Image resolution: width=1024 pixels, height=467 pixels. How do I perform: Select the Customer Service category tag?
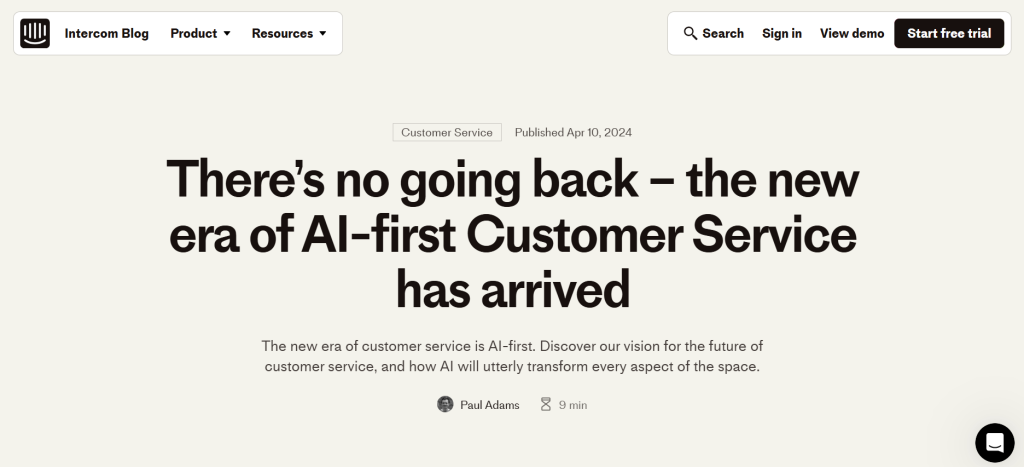tap(447, 132)
